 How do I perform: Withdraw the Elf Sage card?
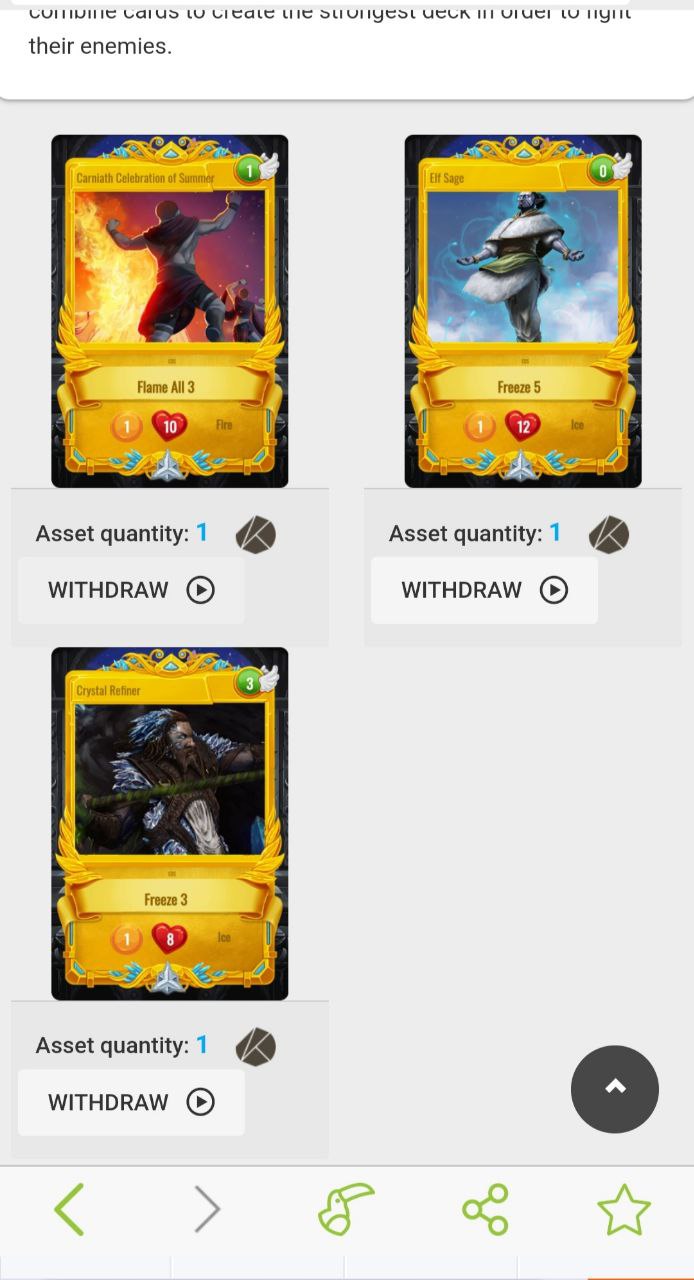484,590
